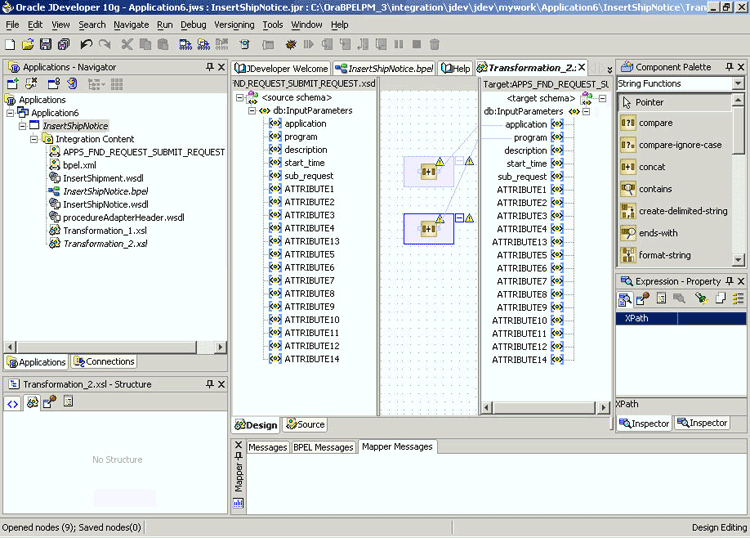This screenshot has width=750, height=538.
Task: Click the Debug bug icon in the toolbar
Action: click(290, 44)
